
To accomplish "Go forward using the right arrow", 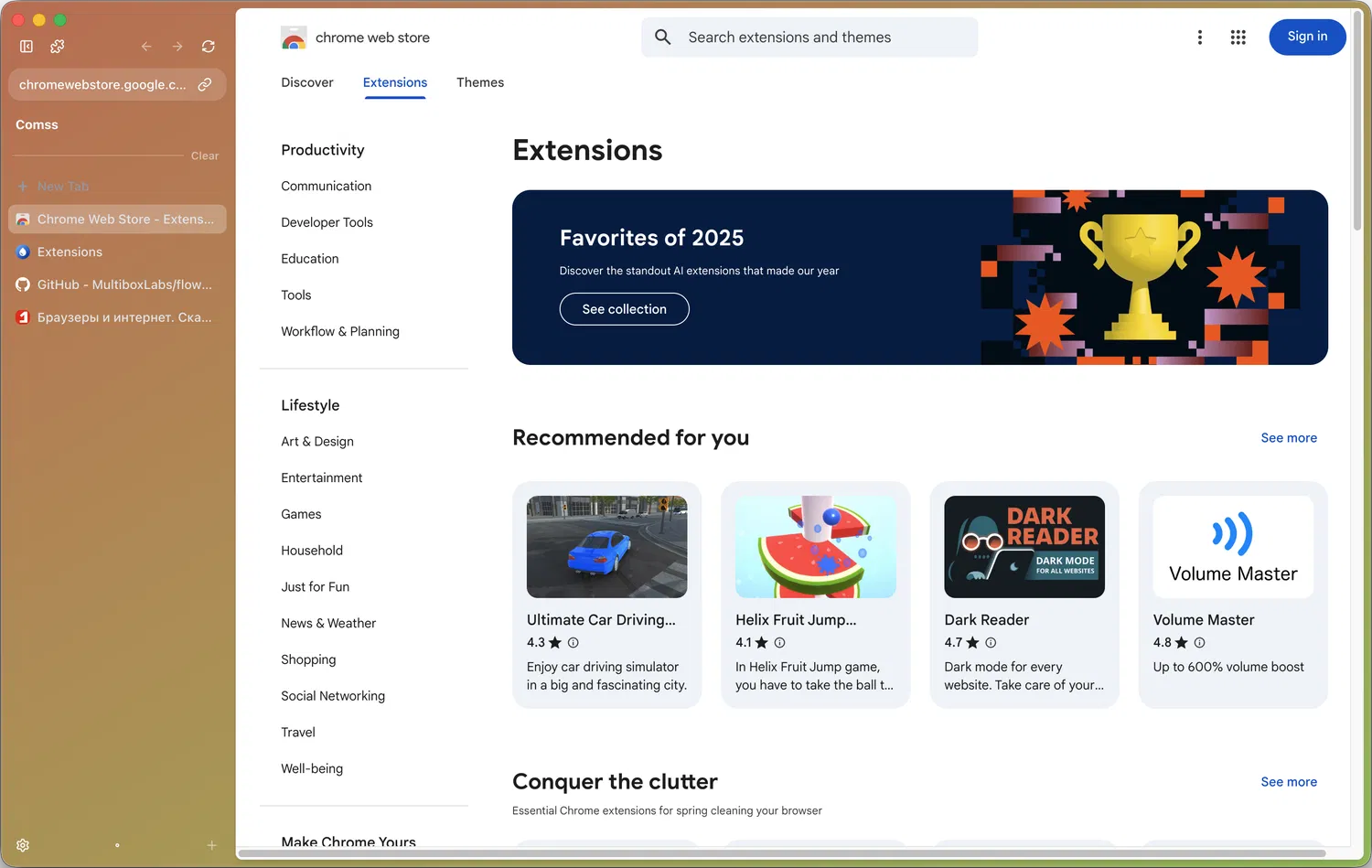I will 177,46.
